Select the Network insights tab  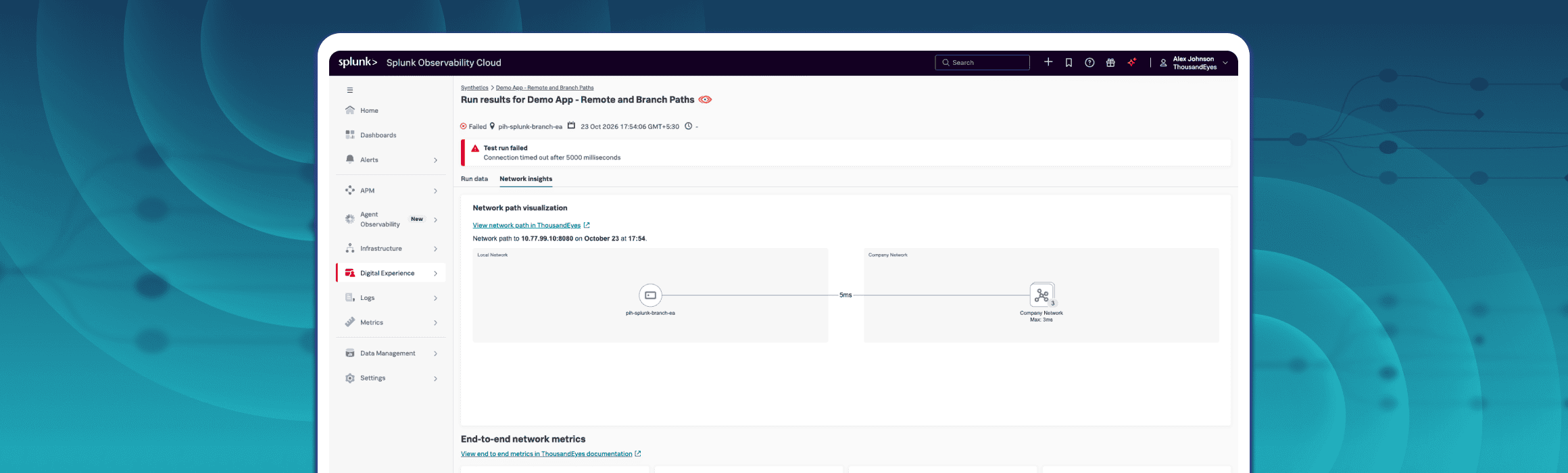(526, 179)
